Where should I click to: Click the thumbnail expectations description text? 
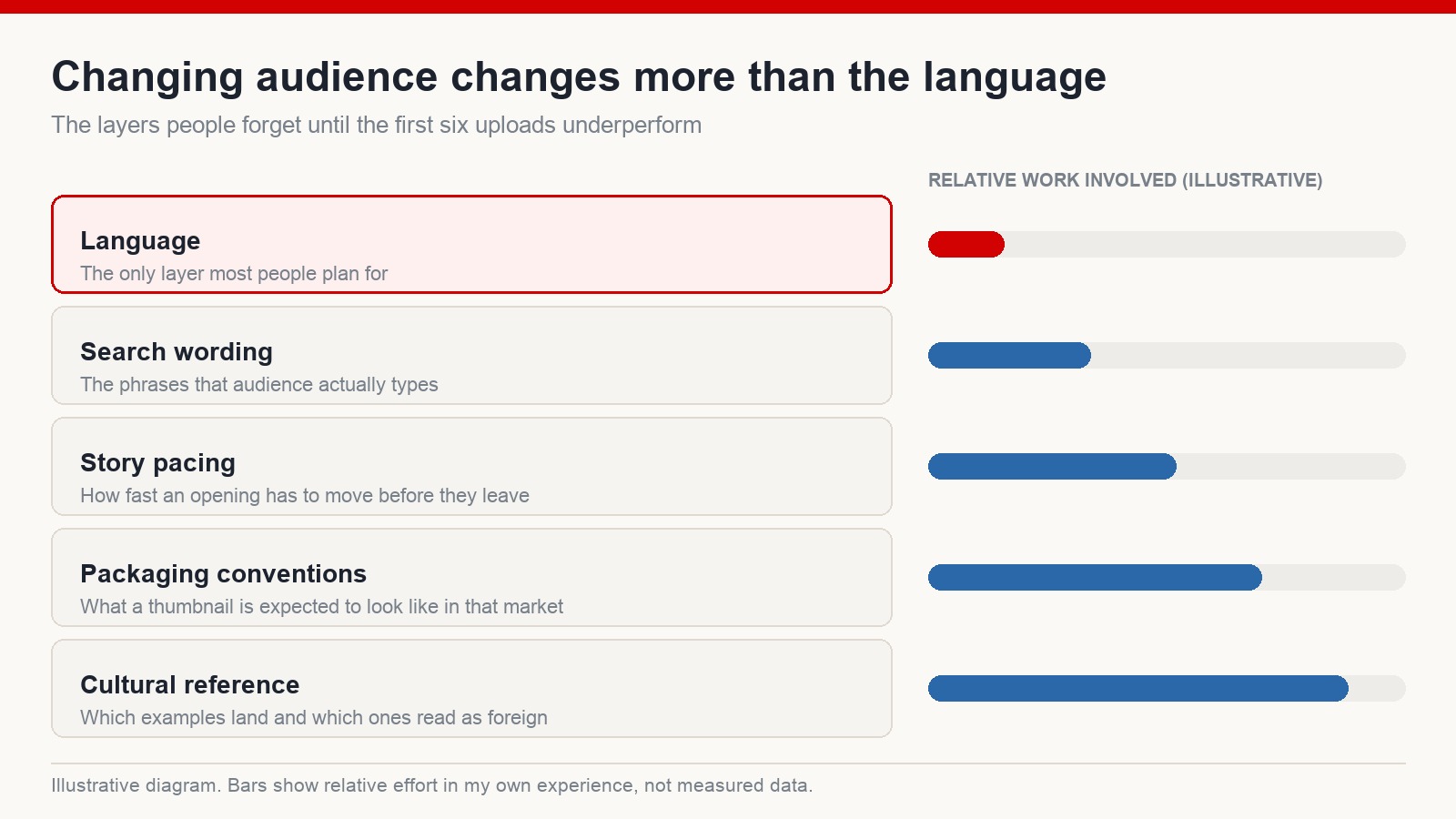pyautogui.click(x=322, y=606)
